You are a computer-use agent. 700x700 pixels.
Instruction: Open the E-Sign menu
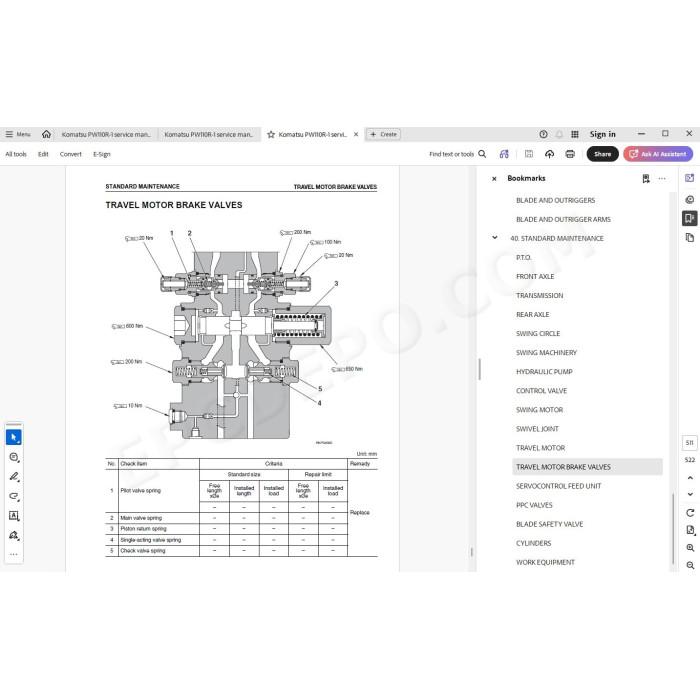[x=102, y=154]
